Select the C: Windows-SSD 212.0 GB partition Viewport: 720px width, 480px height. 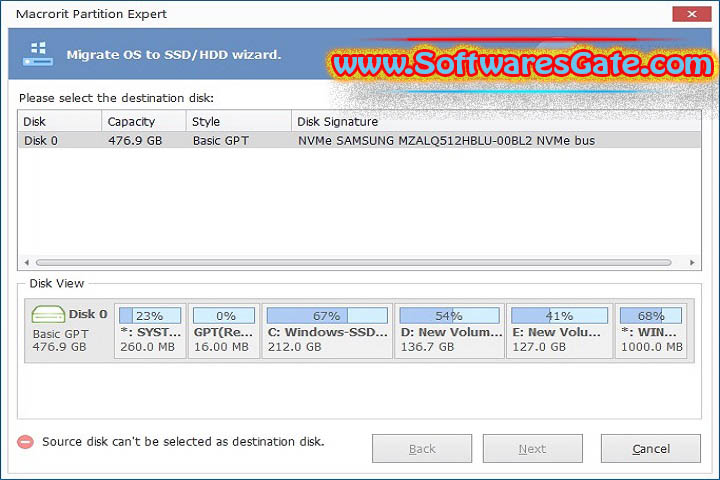click(327, 331)
